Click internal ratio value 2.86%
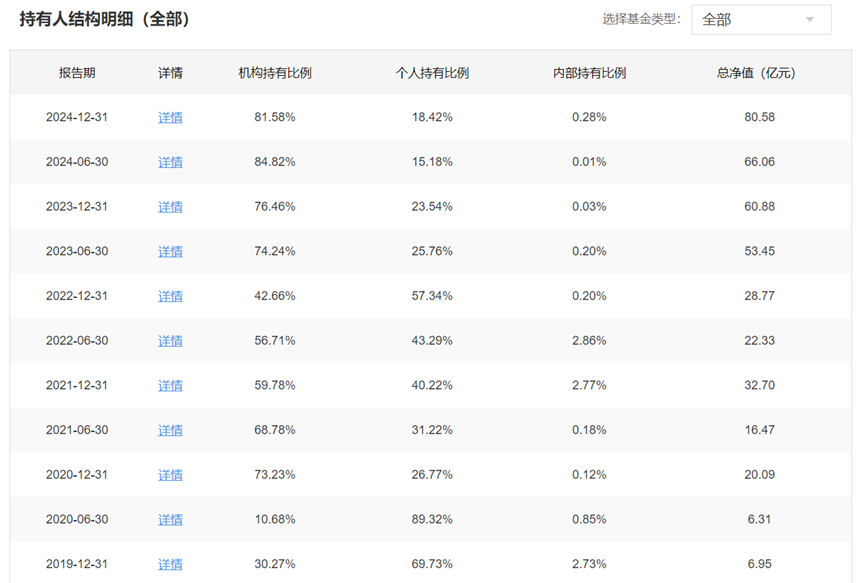 589,340
